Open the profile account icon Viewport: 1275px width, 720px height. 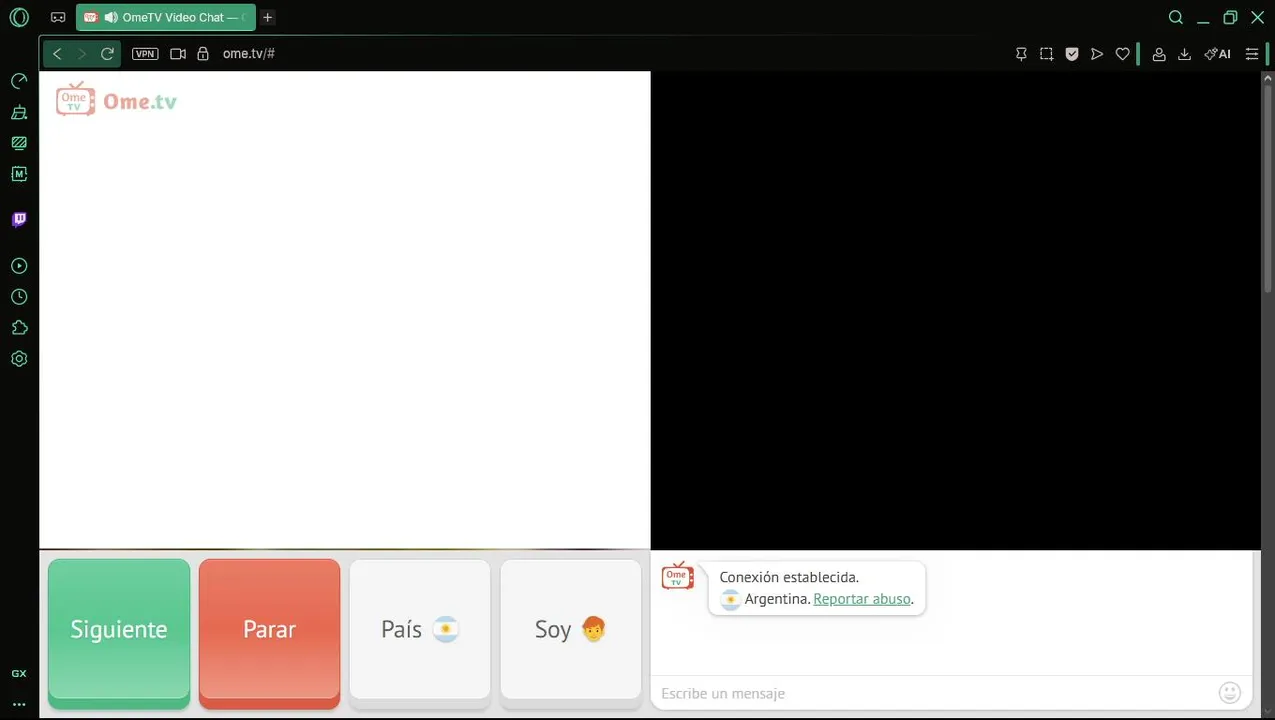tap(1159, 54)
